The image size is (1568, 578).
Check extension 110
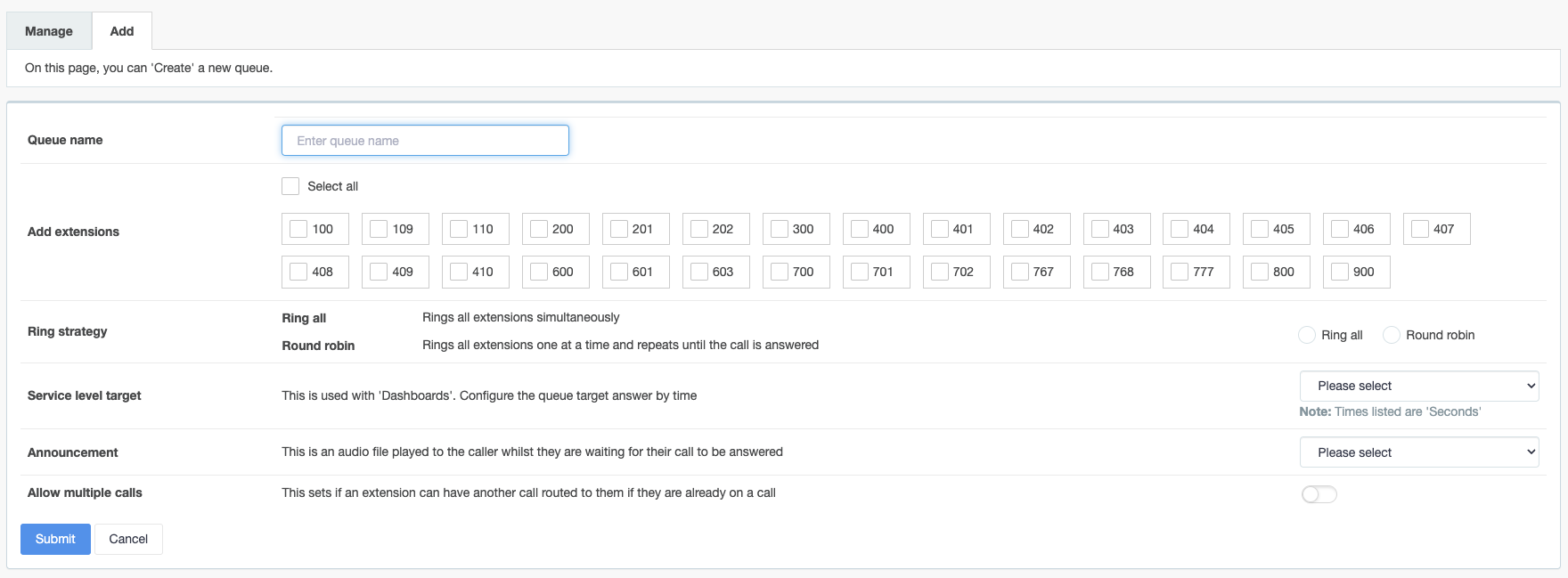point(459,229)
